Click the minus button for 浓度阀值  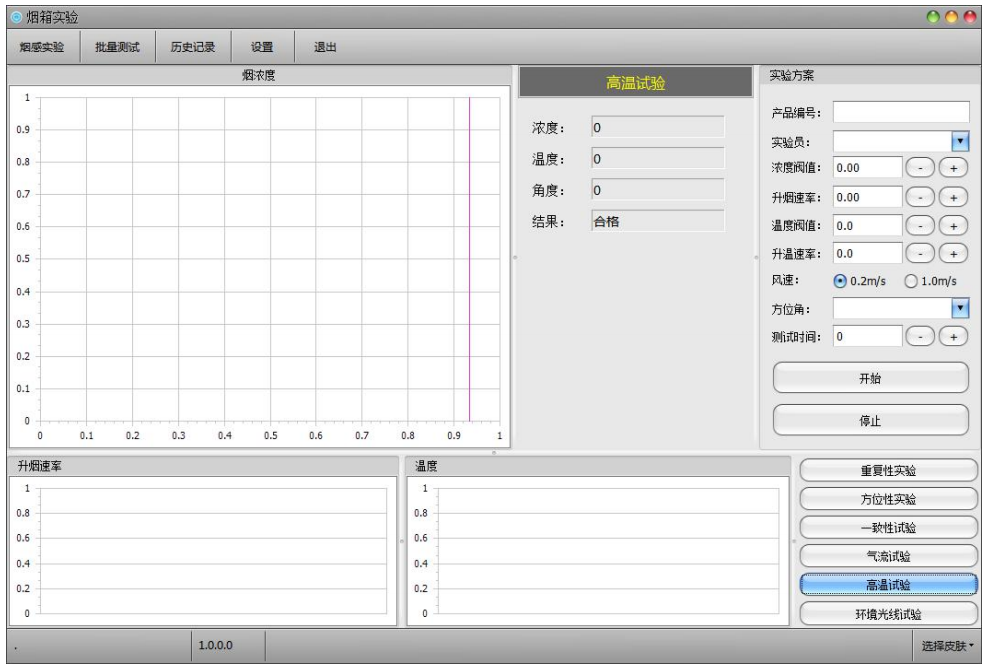(920, 169)
